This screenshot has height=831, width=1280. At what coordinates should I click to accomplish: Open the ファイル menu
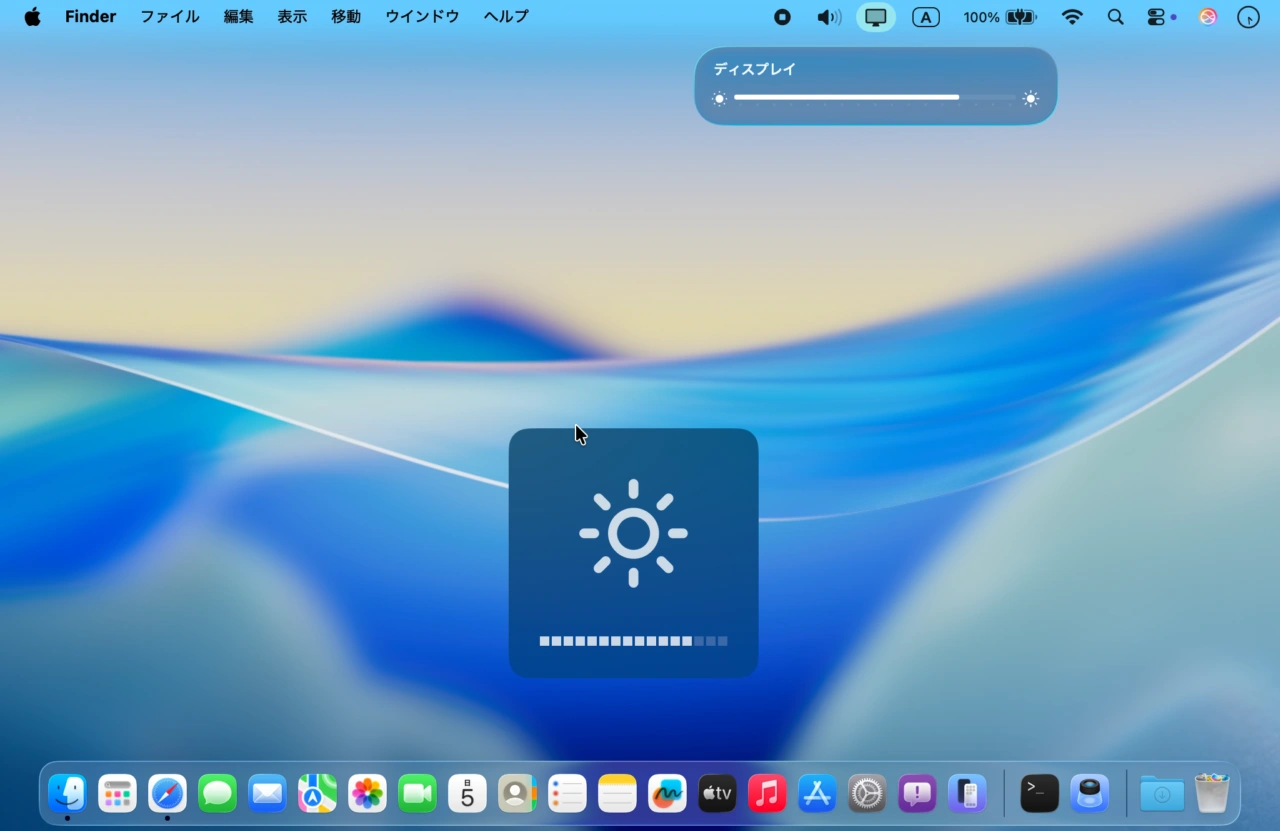tap(169, 16)
